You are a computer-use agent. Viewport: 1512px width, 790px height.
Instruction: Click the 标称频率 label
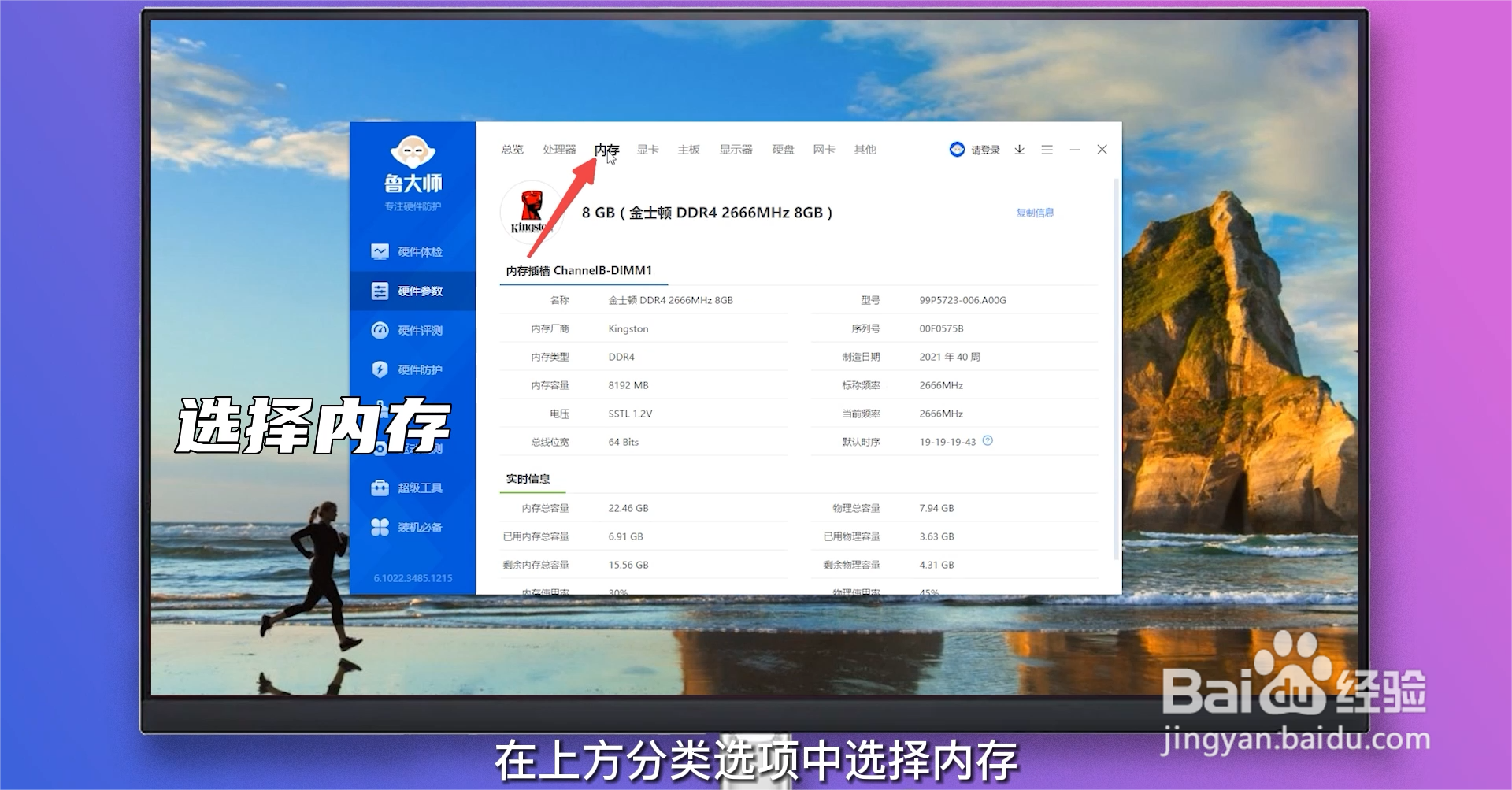[861, 385]
